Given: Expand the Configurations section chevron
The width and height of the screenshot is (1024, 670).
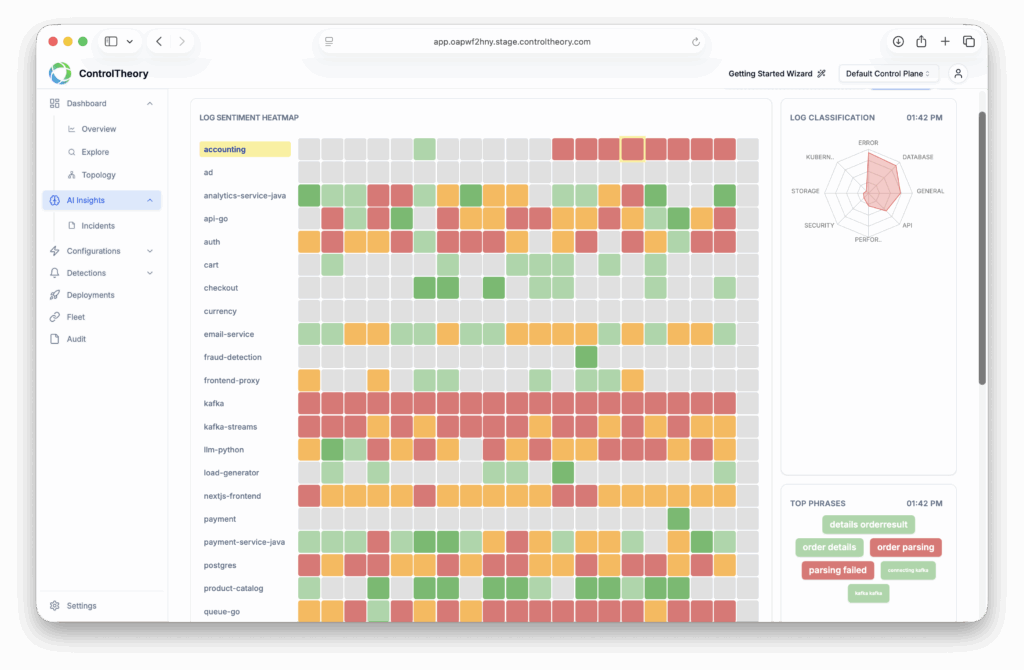Looking at the screenshot, I should 150,251.
